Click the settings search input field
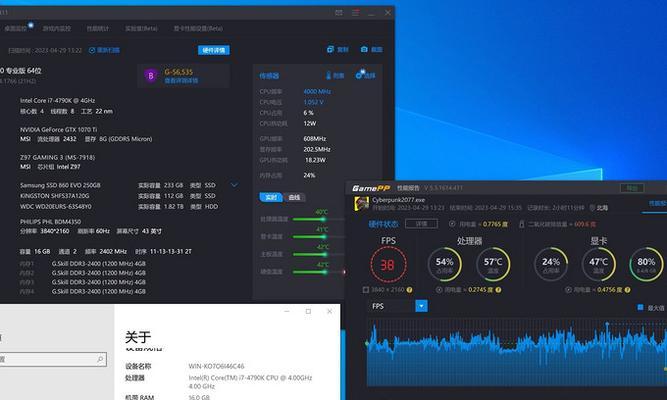Viewport: 667px width, 400px height. coord(53,360)
